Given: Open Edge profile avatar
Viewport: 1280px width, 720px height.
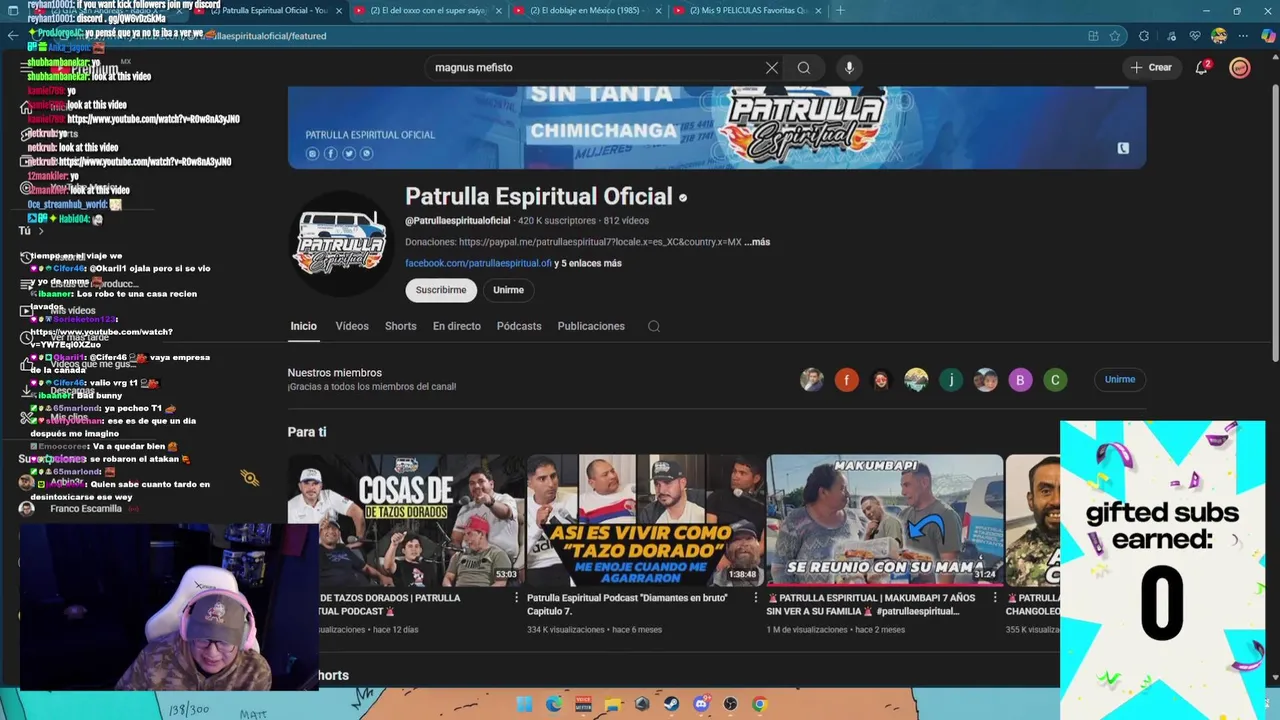Looking at the screenshot, I should (x=1219, y=36).
